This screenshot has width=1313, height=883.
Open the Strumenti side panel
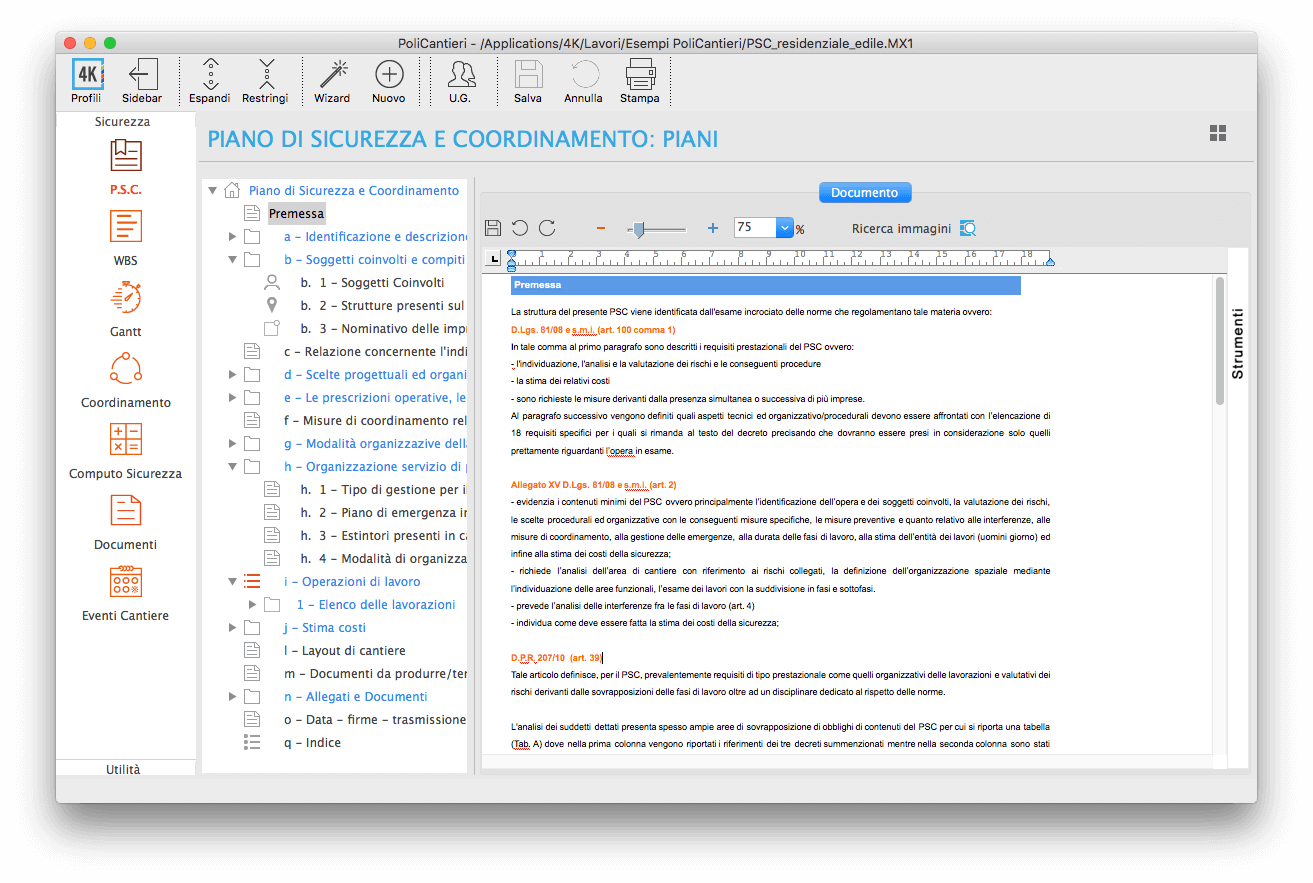(1237, 343)
